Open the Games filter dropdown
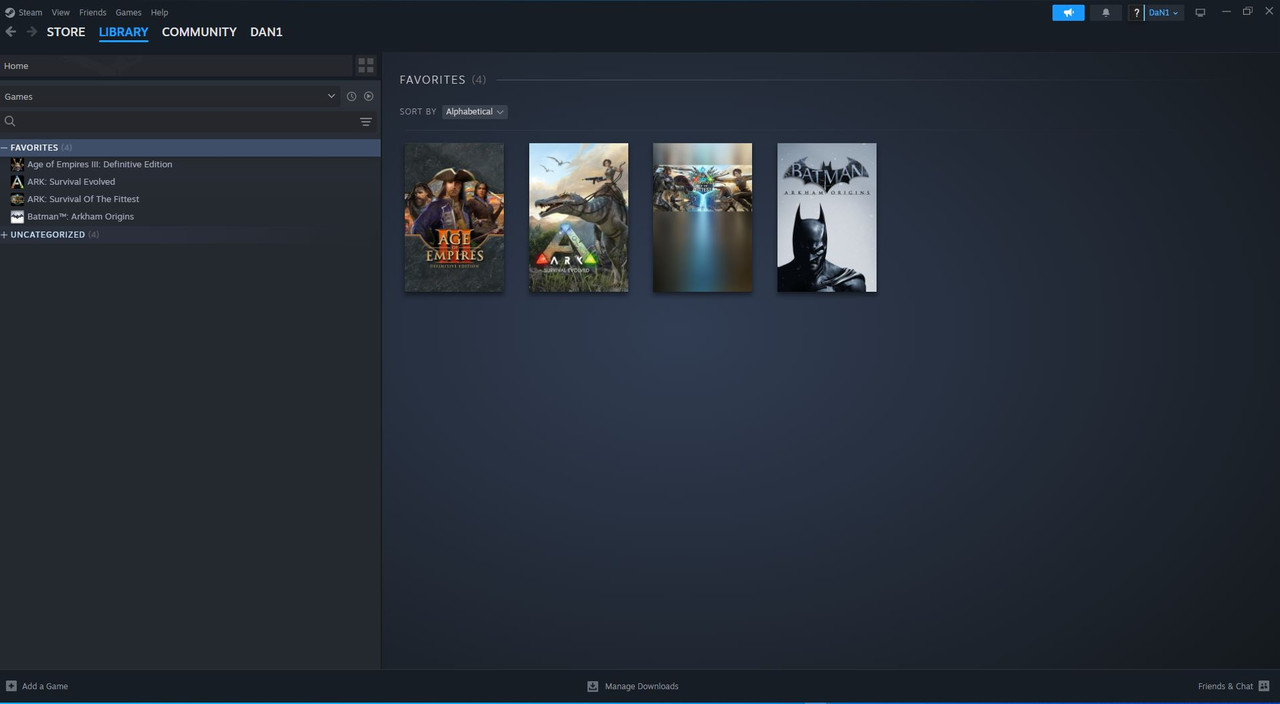Image resolution: width=1280 pixels, height=704 pixels. [169, 96]
